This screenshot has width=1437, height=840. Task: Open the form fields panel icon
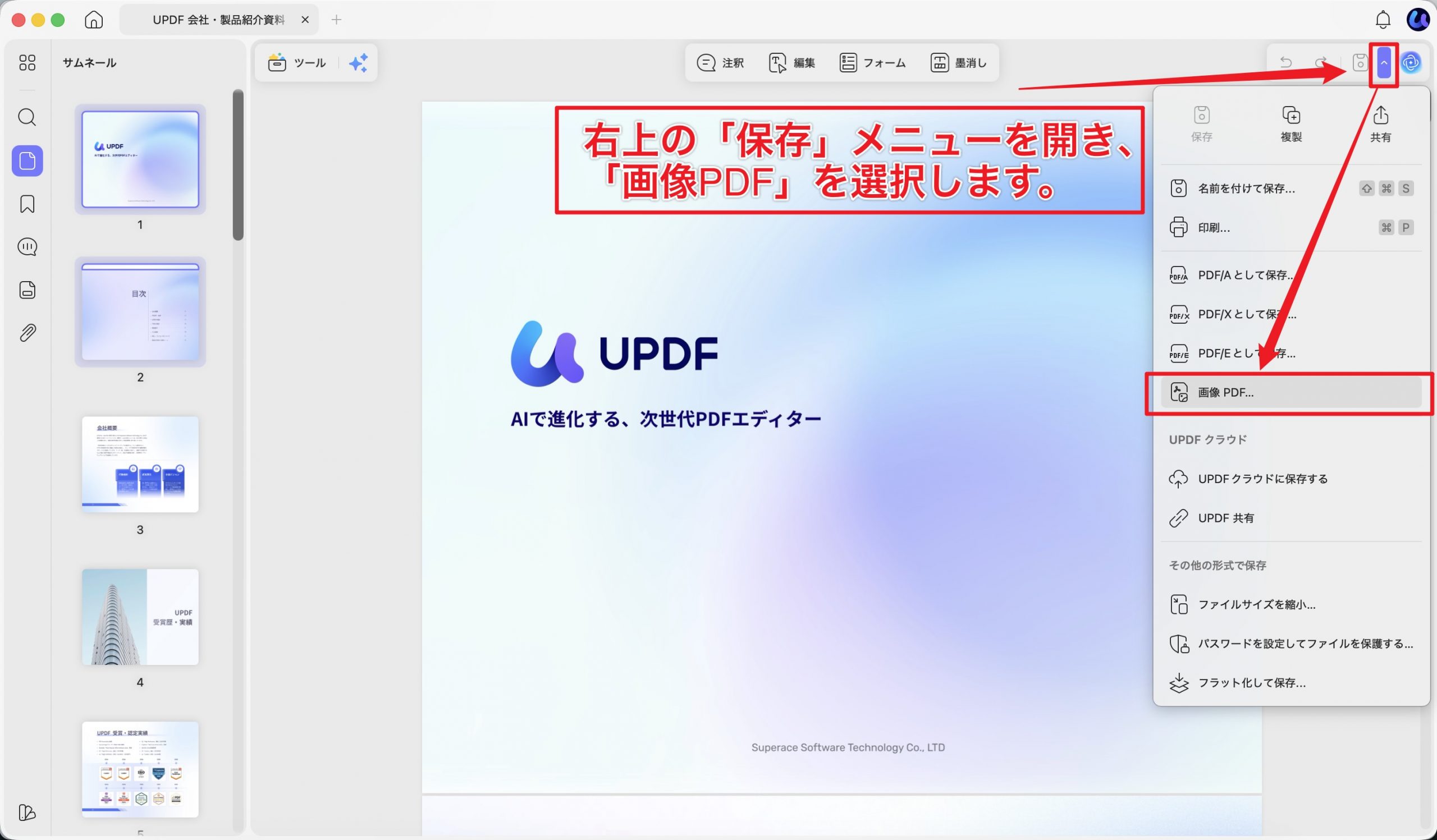[x=27, y=290]
